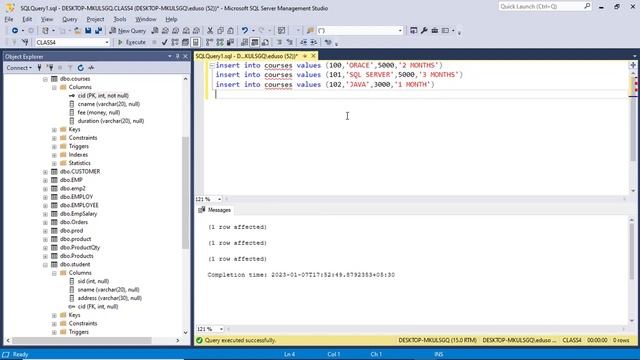Click the Decrease indent icon
Viewport: 640px width, 360px height.
[304, 42]
